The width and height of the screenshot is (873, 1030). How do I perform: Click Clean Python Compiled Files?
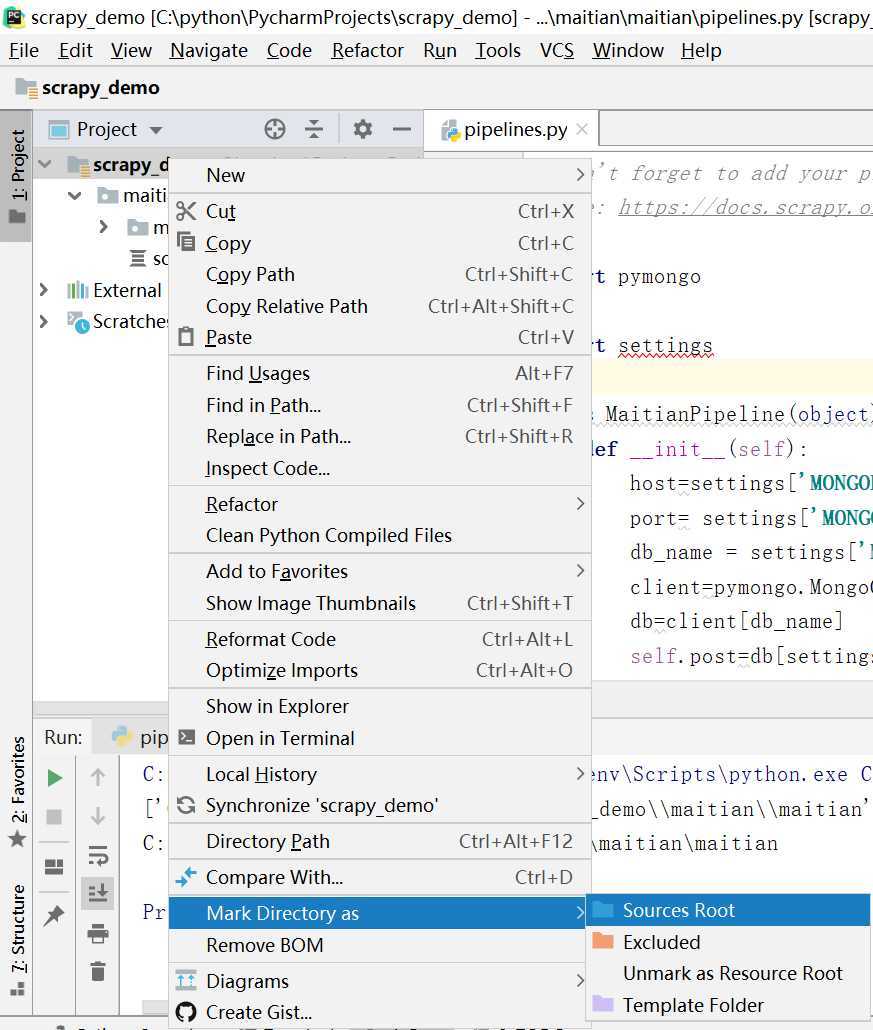click(x=380, y=535)
